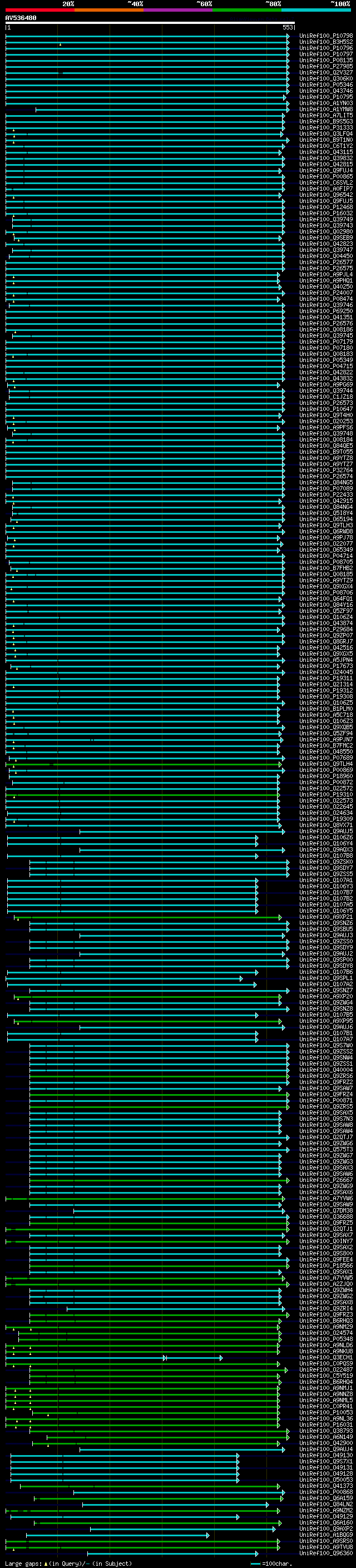The width and height of the screenshot is (356, 1568).
Task: Click hit label UniRef100_P05349
Action: pos(326,360)
